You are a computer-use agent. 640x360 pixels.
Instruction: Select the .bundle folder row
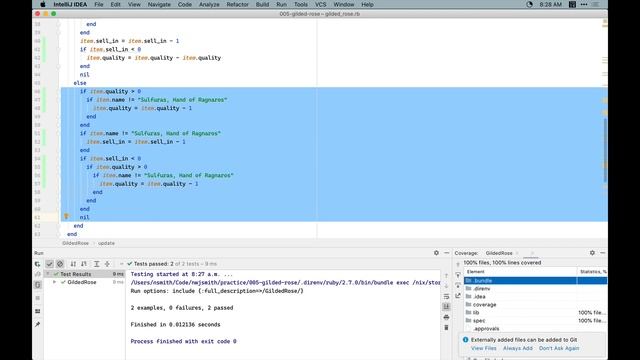(536, 280)
